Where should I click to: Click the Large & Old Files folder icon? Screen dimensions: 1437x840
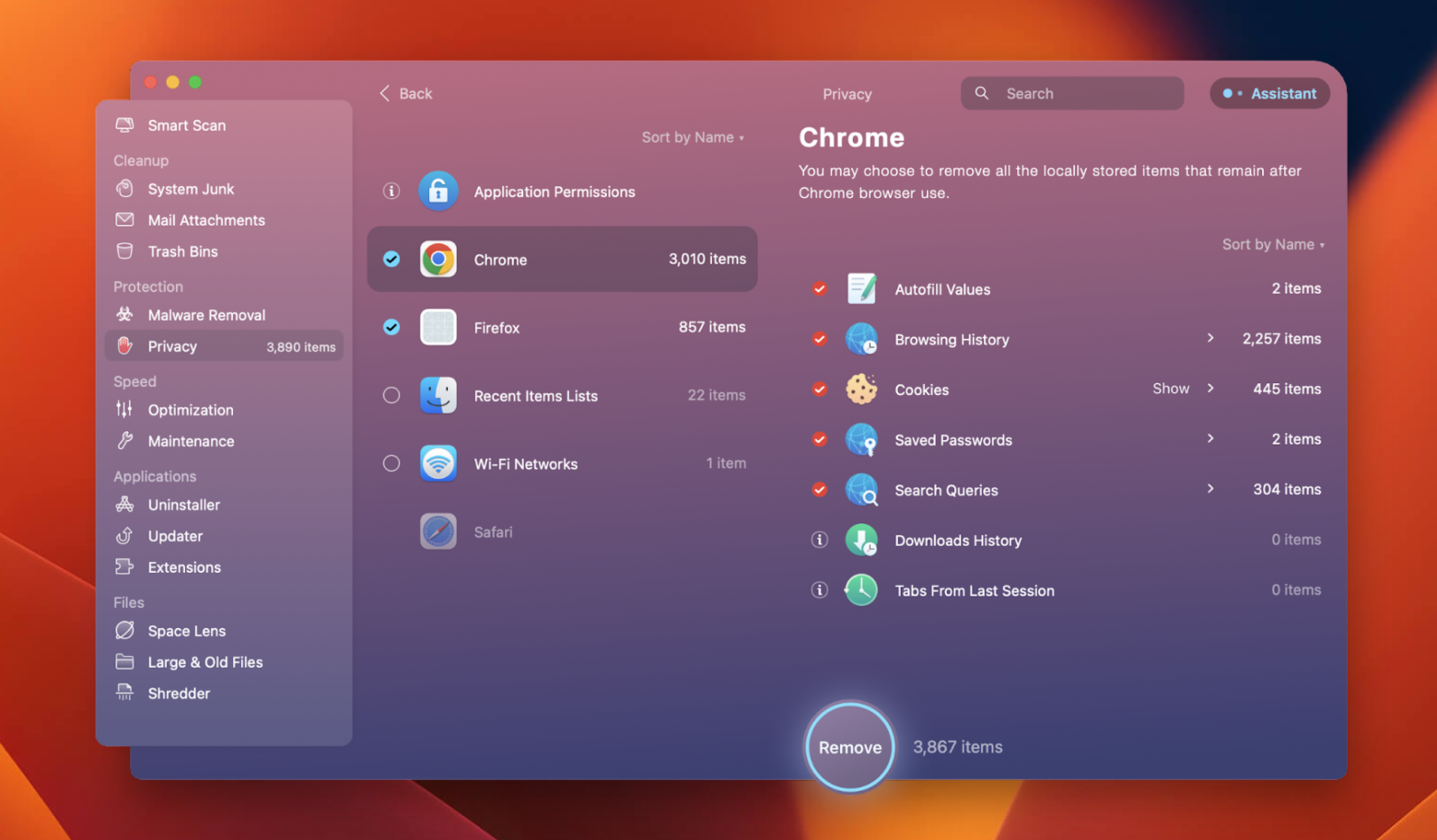click(124, 661)
